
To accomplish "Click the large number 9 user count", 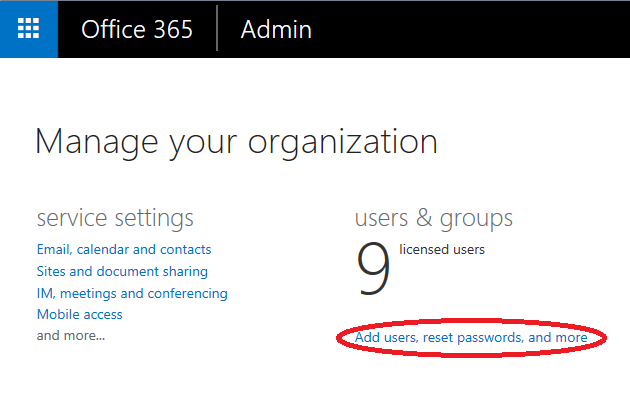I will tap(374, 268).
